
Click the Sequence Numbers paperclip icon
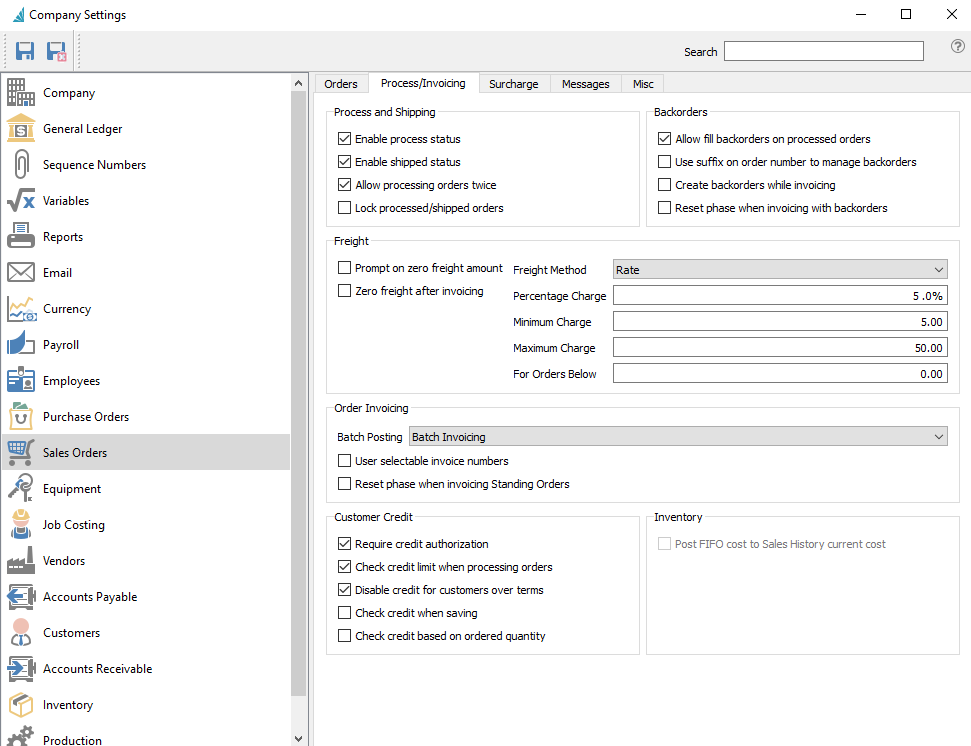[20, 164]
